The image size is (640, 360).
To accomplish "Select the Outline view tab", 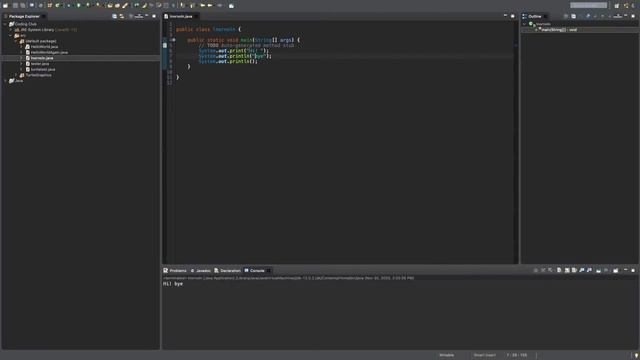I will click(534, 16).
